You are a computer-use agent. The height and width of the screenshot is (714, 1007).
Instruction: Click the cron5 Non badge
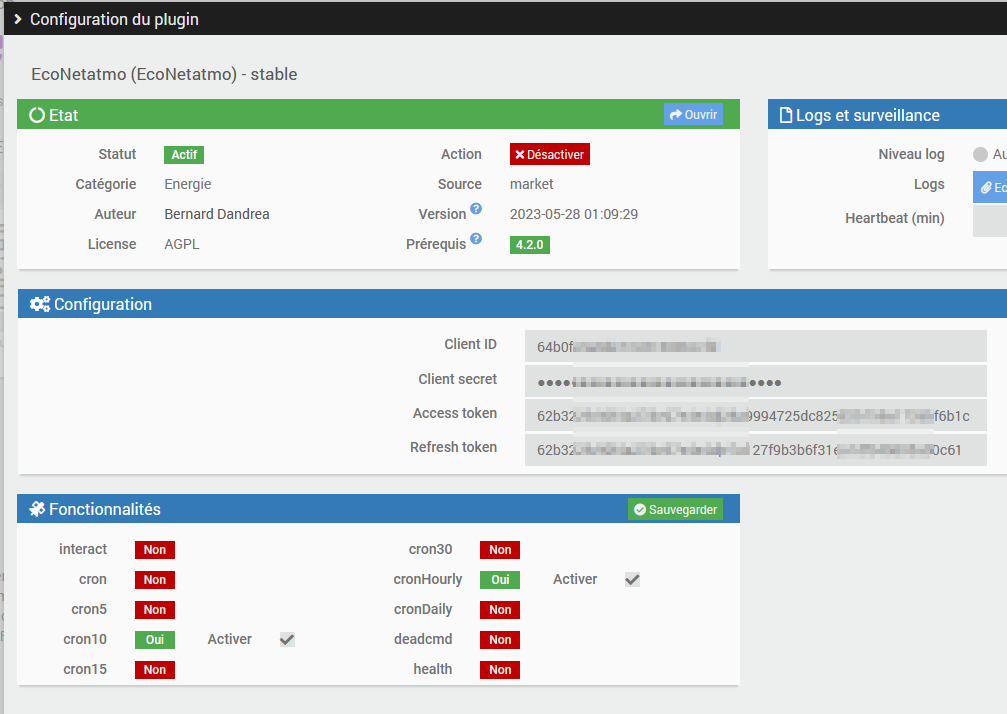click(x=155, y=610)
